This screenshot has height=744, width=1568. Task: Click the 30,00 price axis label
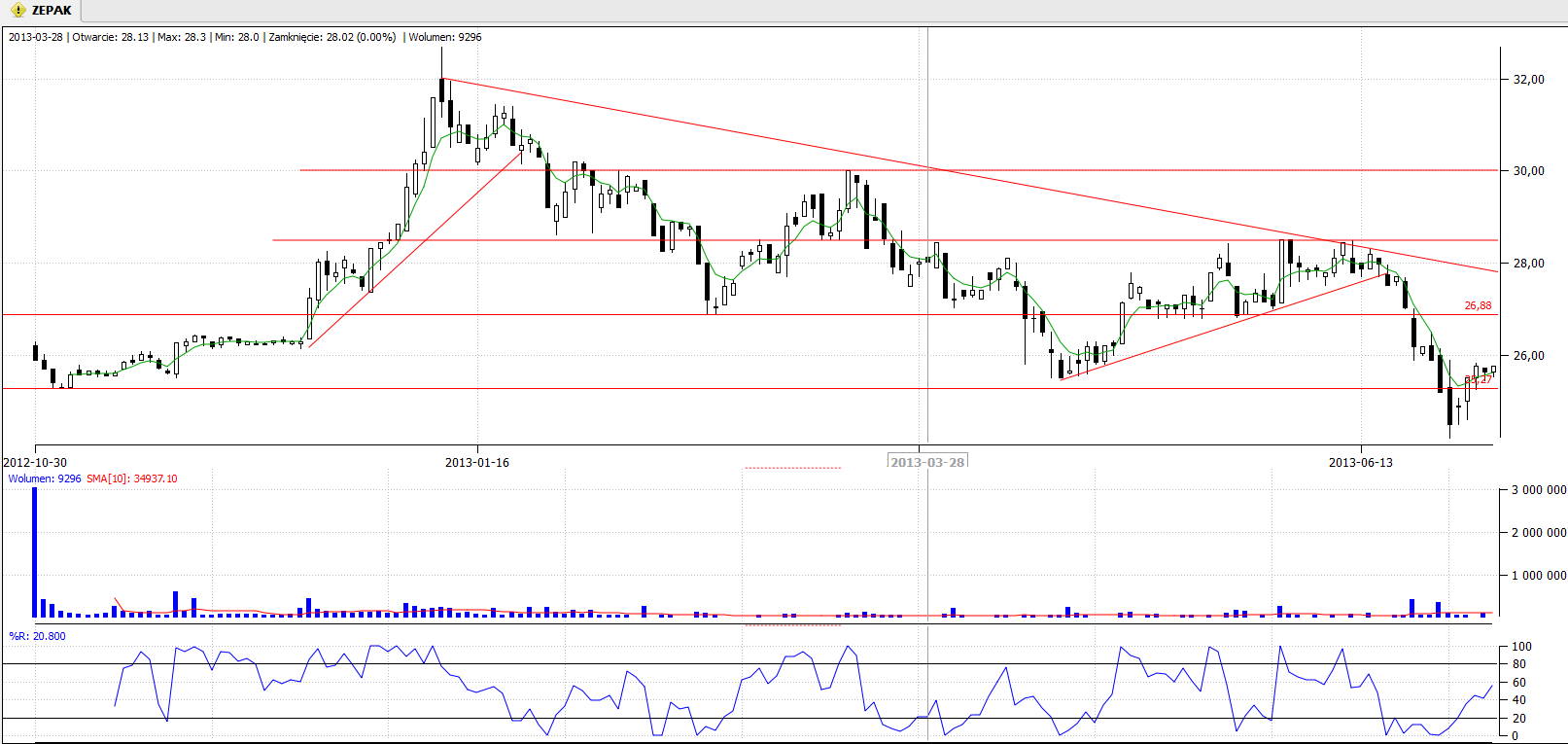[1528, 171]
